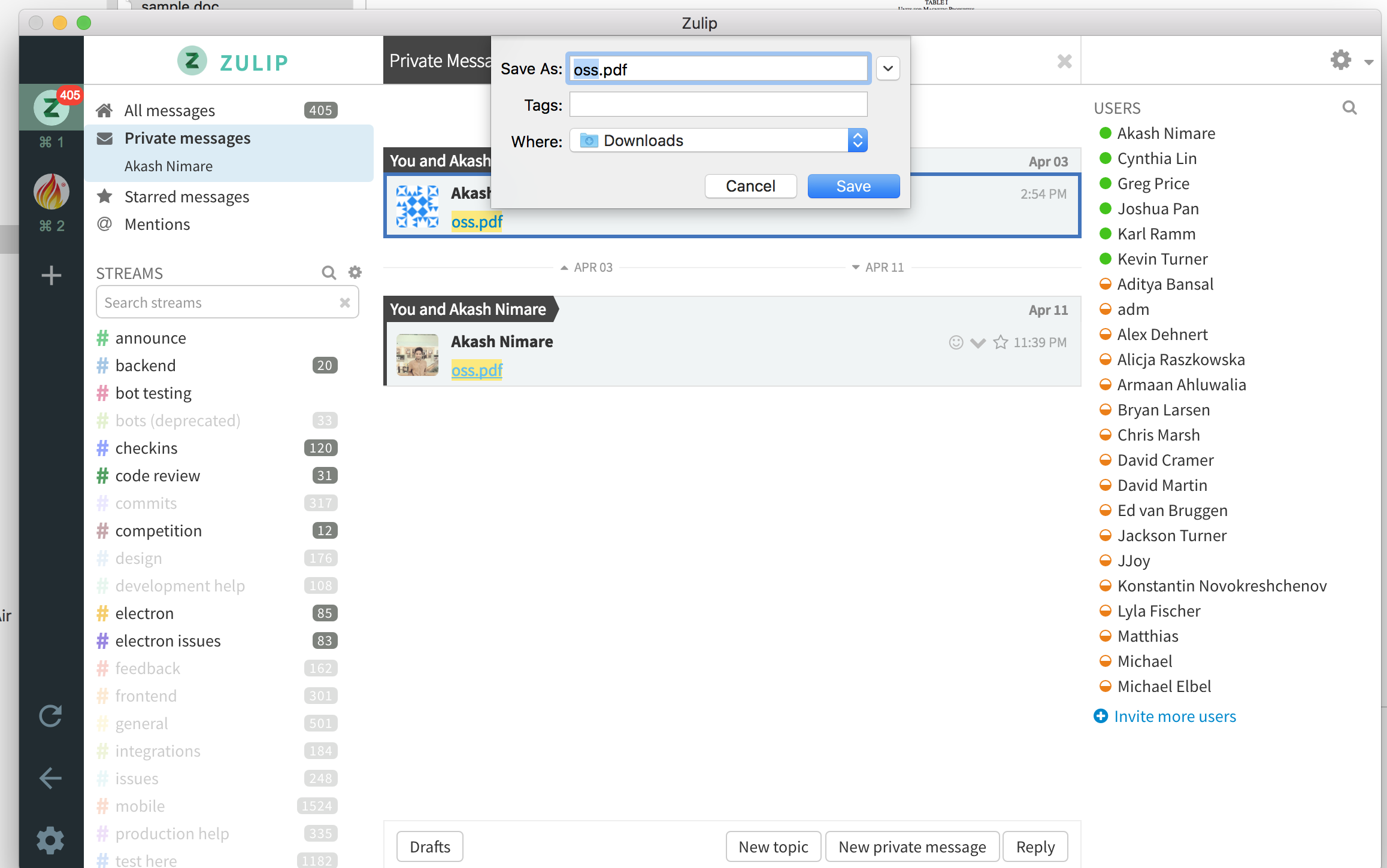Open Akash Nimare private conversation in sidebar
Image resolution: width=1387 pixels, height=868 pixels.
168,166
